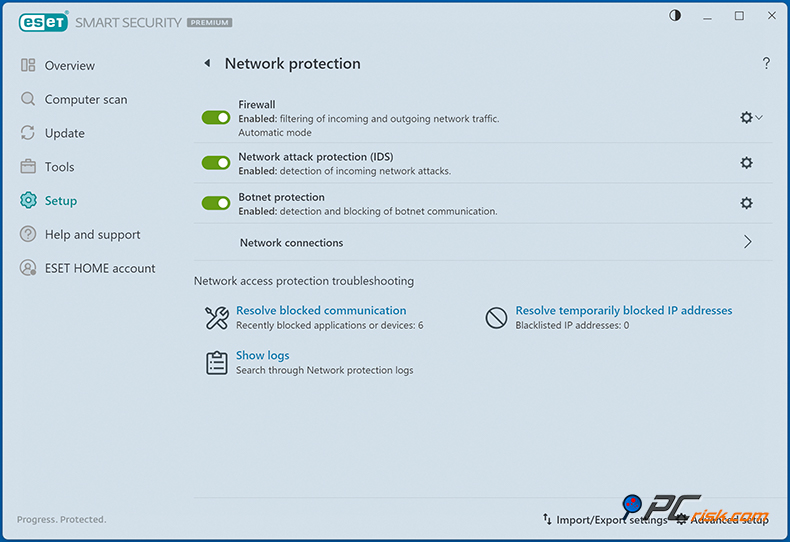Open ESET HOME account page
Viewport: 790px width, 542px height.
[99, 268]
